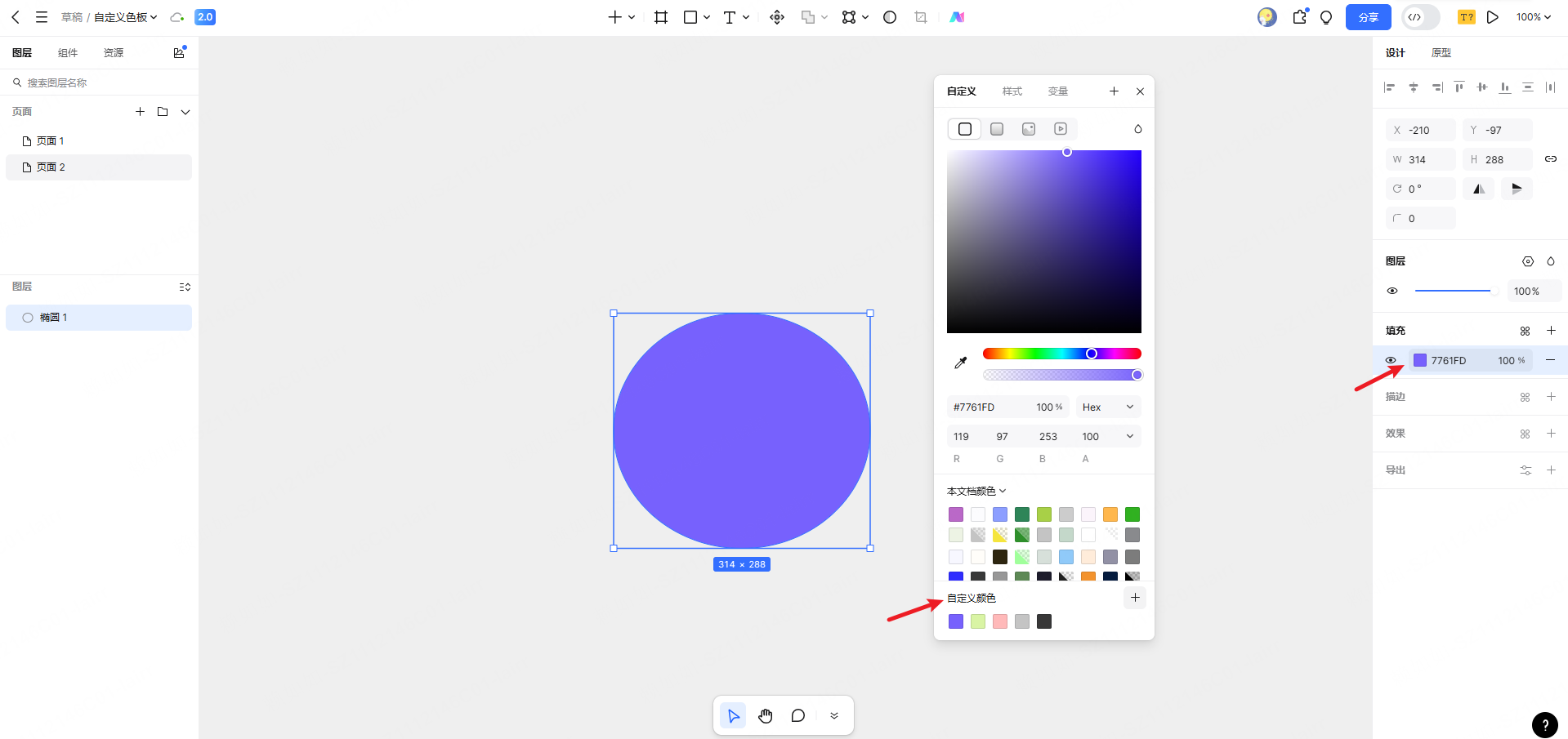Select solid color fill type
This screenshot has width=1568, height=739.
[965, 129]
